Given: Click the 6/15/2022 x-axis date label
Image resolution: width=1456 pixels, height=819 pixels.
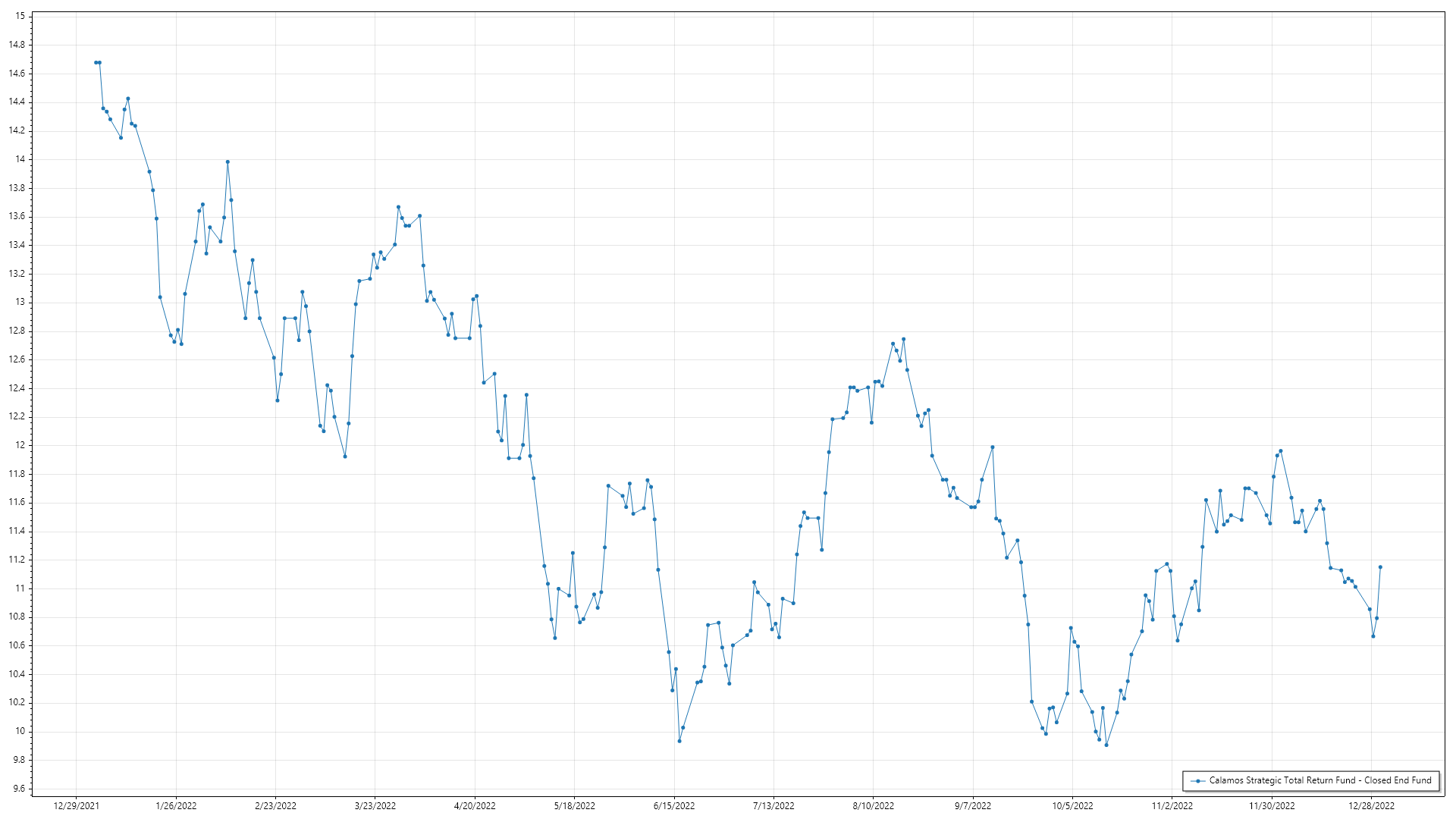Looking at the screenshot, I should tap(674, 806).
